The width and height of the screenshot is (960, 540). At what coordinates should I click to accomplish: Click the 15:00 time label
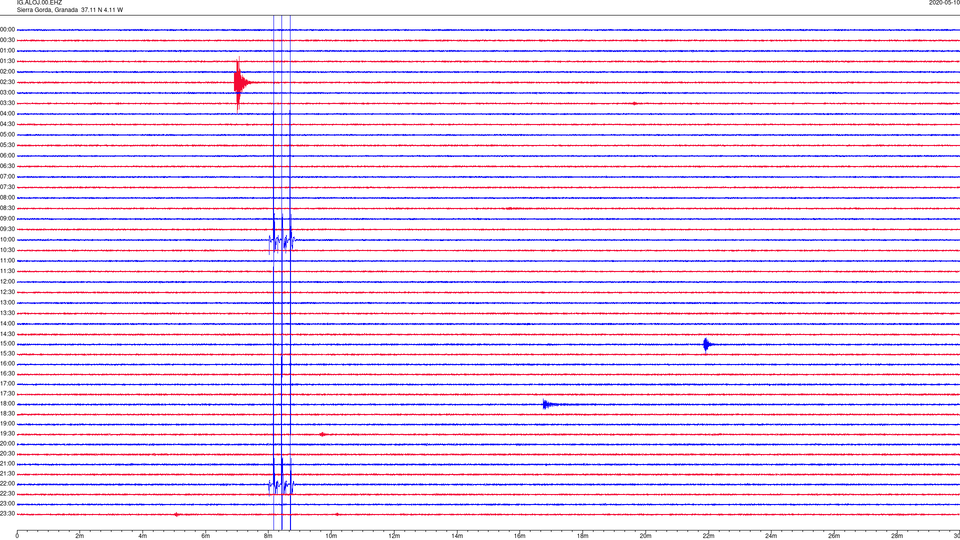pos(8,344)
